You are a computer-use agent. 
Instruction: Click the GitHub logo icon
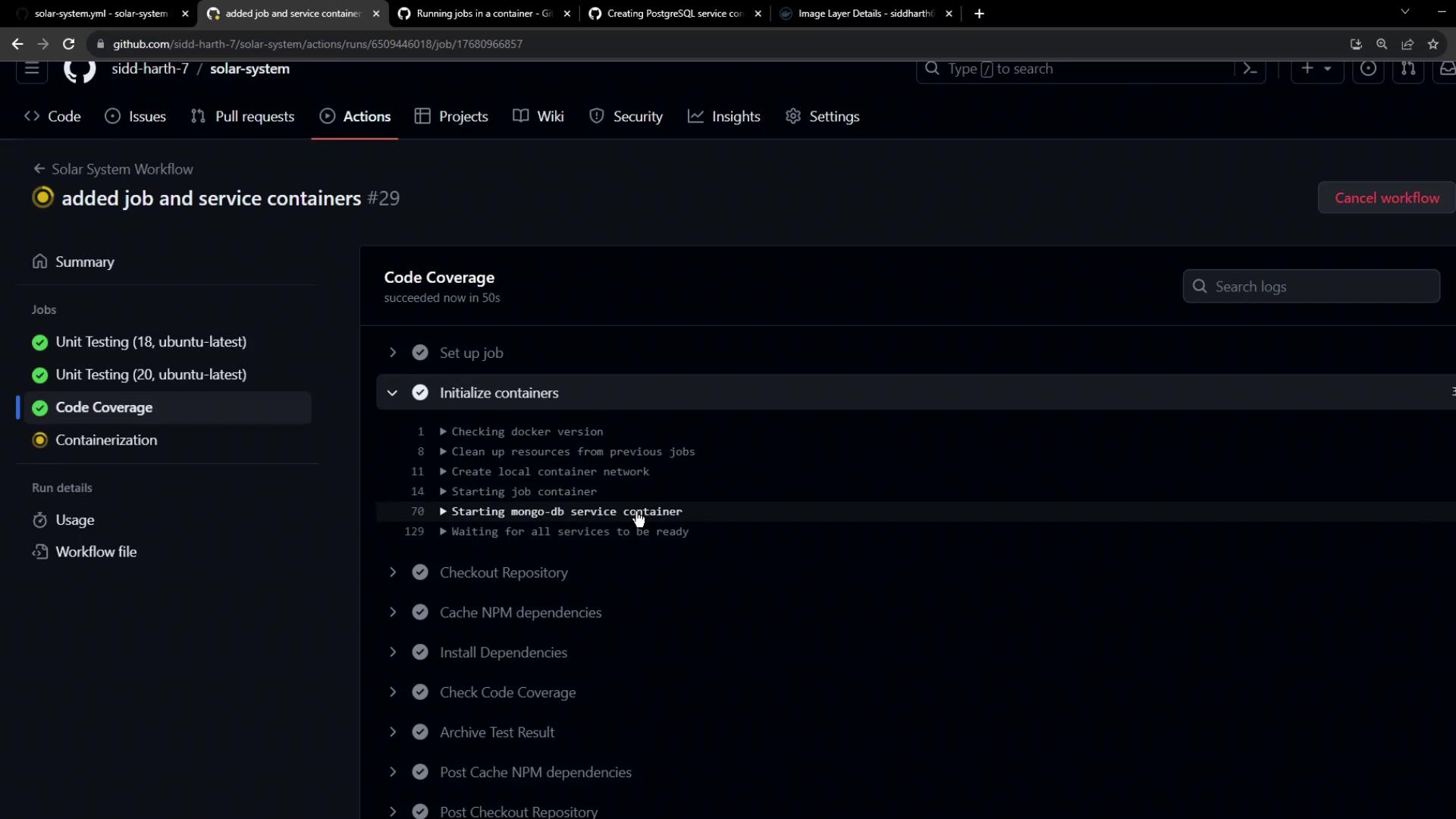[80, 69]
